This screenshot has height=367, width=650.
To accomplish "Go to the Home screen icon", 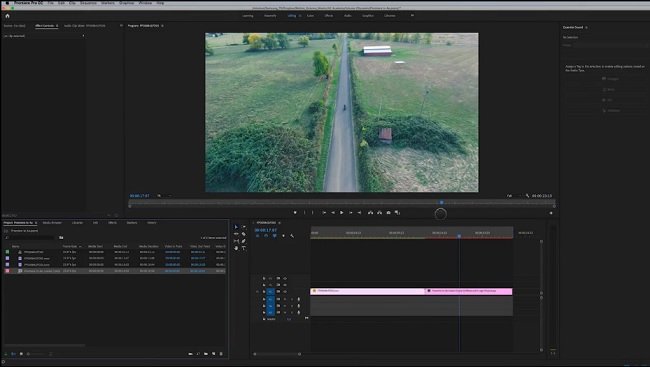I will [x=7, y=16].
